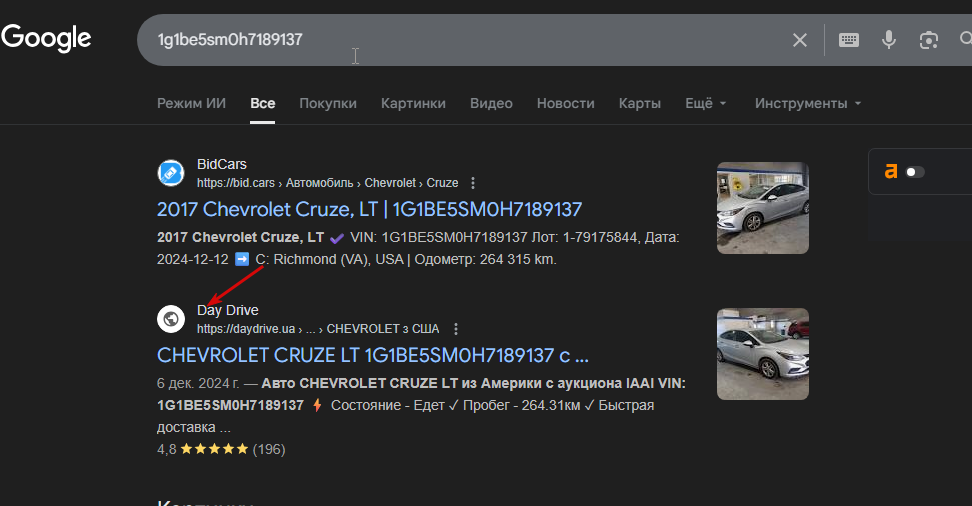Open the Покупки tab
Viewport: 972px width, 506px height.
[328, 104]
